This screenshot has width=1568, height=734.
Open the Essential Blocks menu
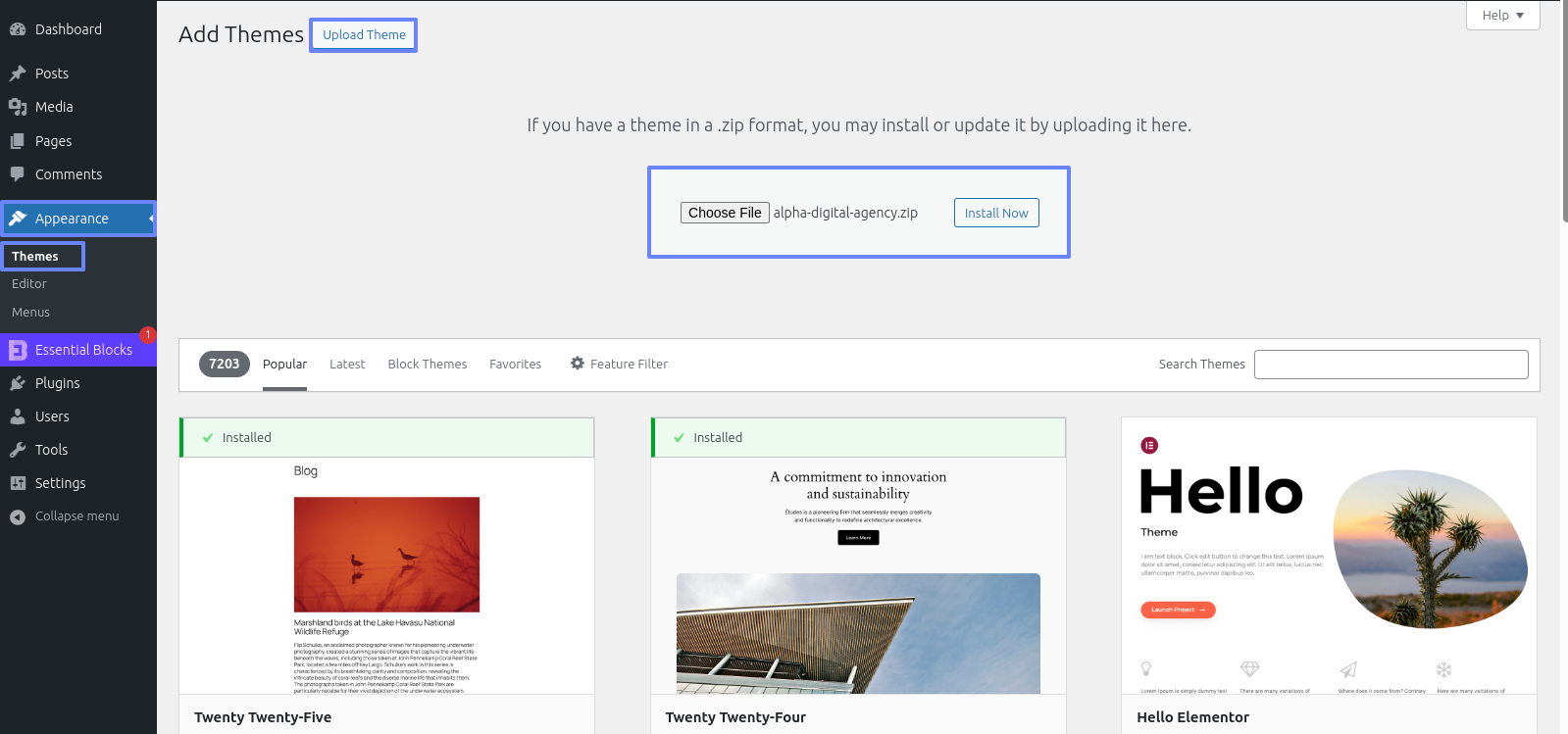[x=78, y=350]
